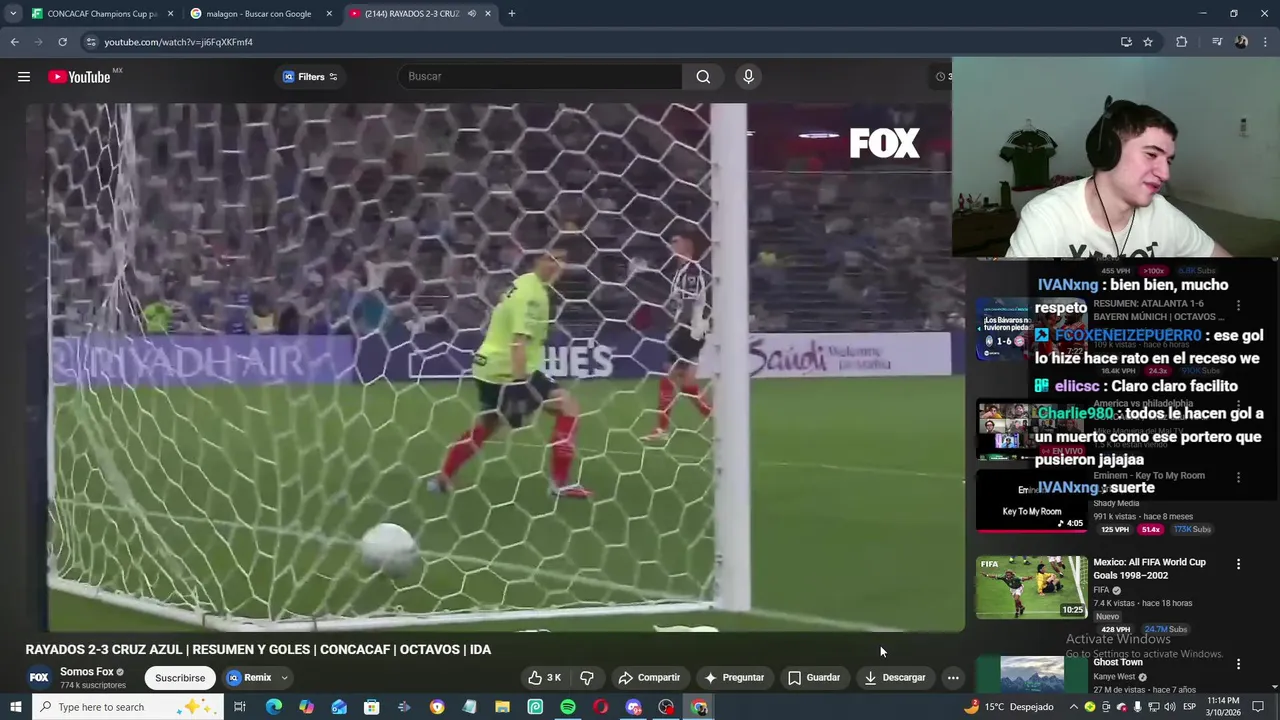Click the youtube.com address bar URL
The width and height of the screenshot is (1280, 720).
click(178, 42)
